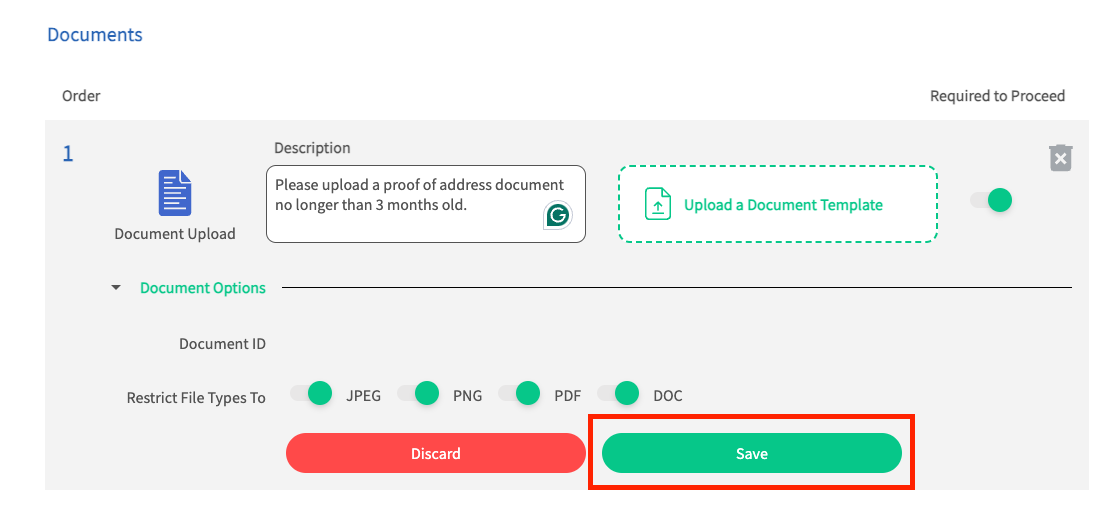
Task: Toggle the Required to Proceed switch
Action: point(991,200)
